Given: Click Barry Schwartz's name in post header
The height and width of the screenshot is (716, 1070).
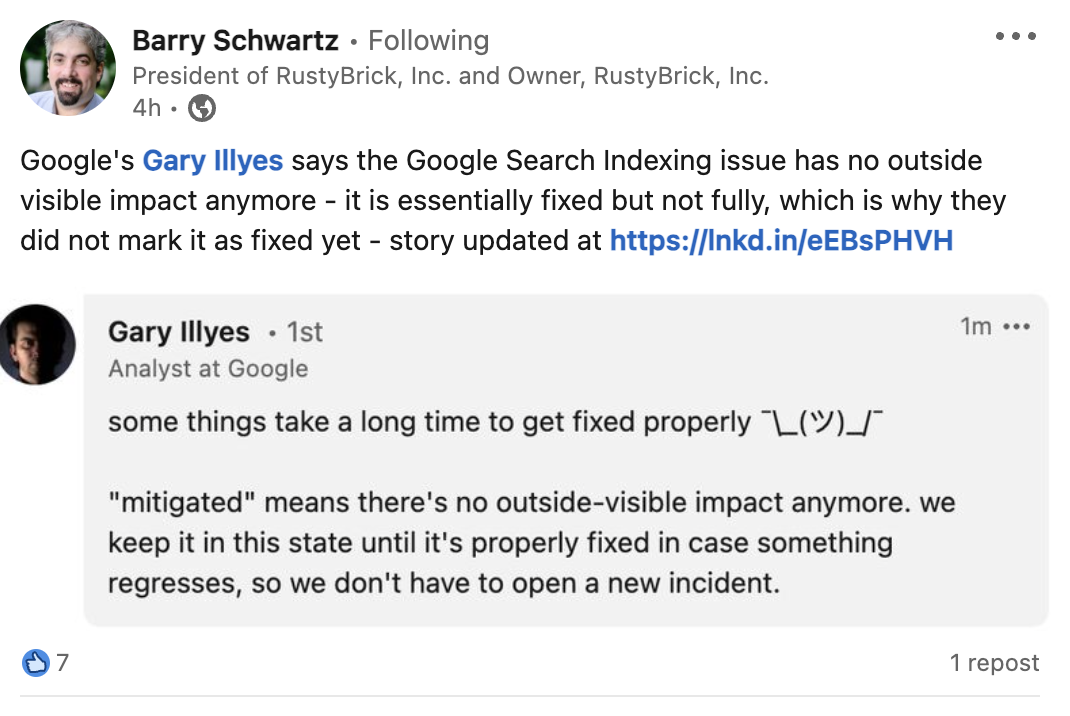Looking at the screenshot, I should click(236, 41).
